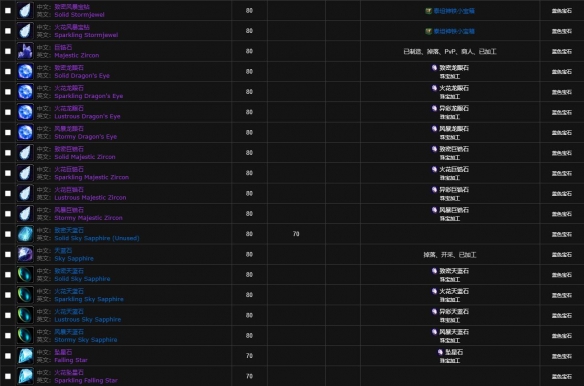Viewport: 584px width, 386px height.
Task: Click the Sky Sapphire gem icon
Action: tap(25, 254)
